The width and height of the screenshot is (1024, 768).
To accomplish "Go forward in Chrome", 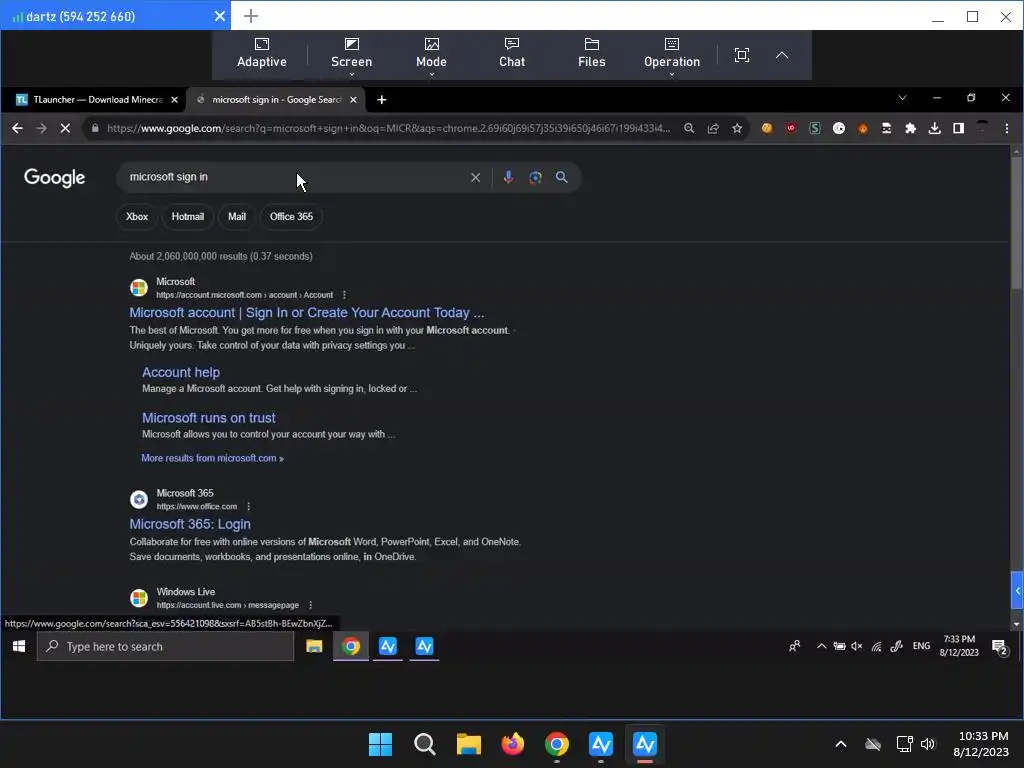I will (41, 129).
